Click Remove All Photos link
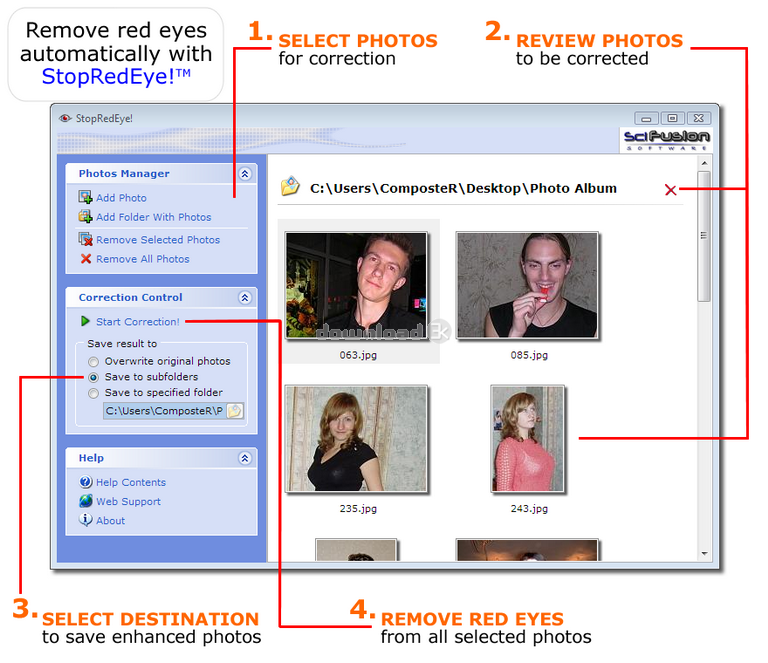 click(143, 259)
